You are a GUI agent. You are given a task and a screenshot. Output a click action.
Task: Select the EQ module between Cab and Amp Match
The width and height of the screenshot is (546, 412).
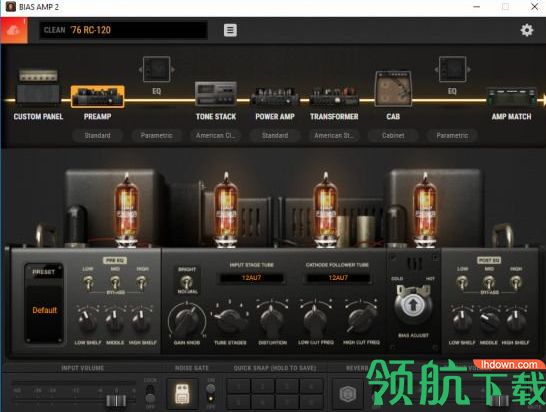point(452,70)
